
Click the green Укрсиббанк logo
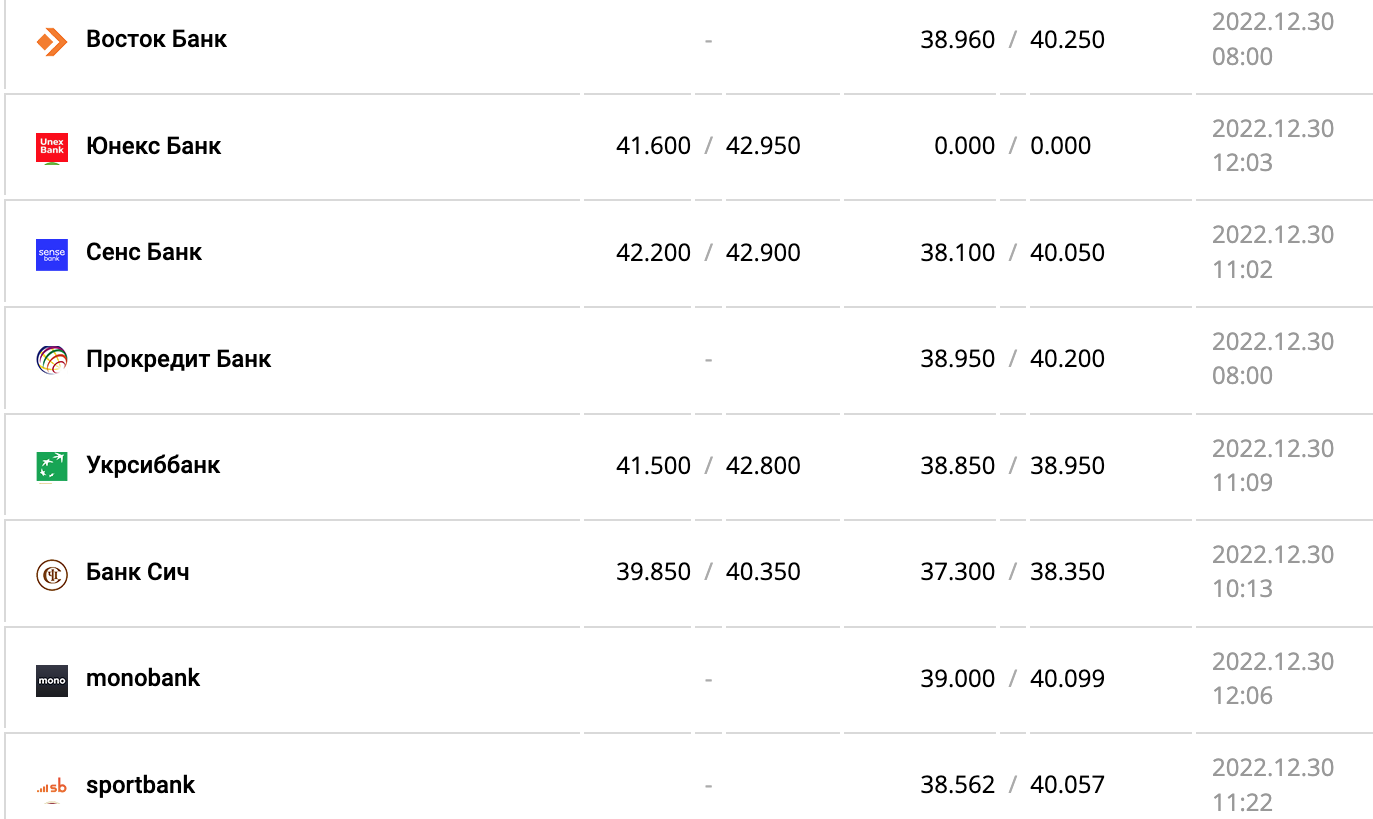pyautogui.click(x=52, y=466)
